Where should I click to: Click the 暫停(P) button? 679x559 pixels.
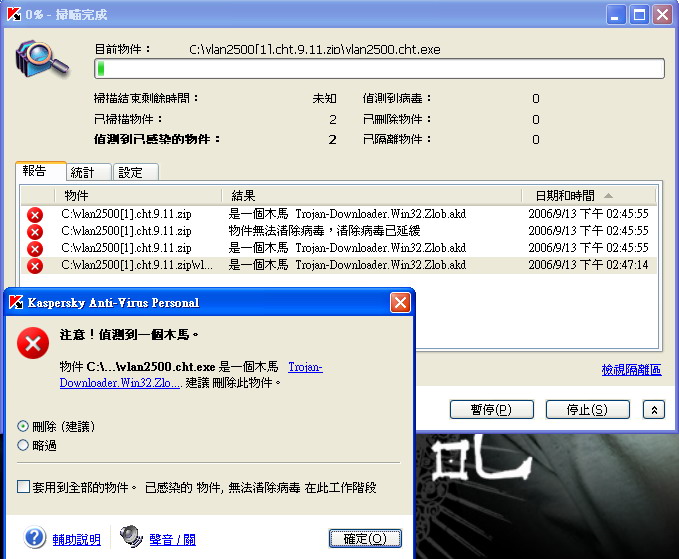[491, 410]
